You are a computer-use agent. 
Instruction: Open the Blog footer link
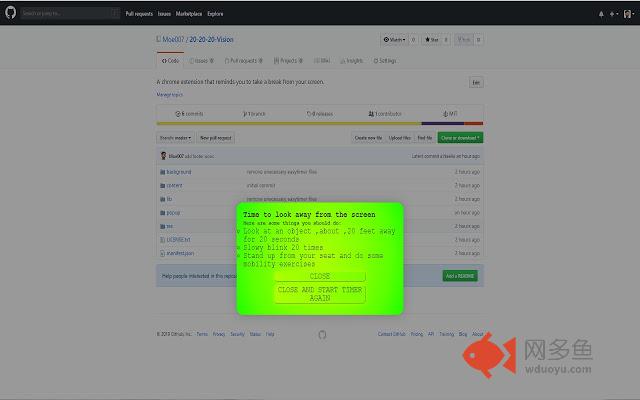click(x=462, y=334)
